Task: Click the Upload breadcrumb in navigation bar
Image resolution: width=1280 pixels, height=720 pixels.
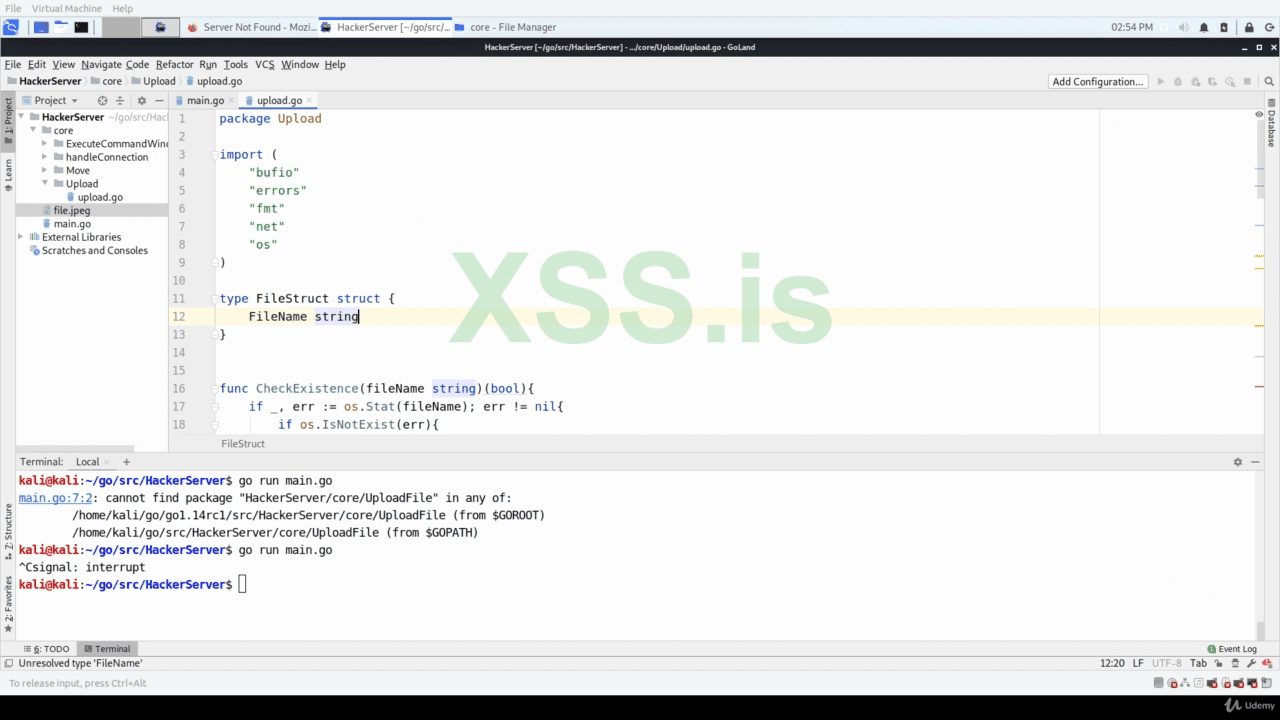Action: click(152, 81)
